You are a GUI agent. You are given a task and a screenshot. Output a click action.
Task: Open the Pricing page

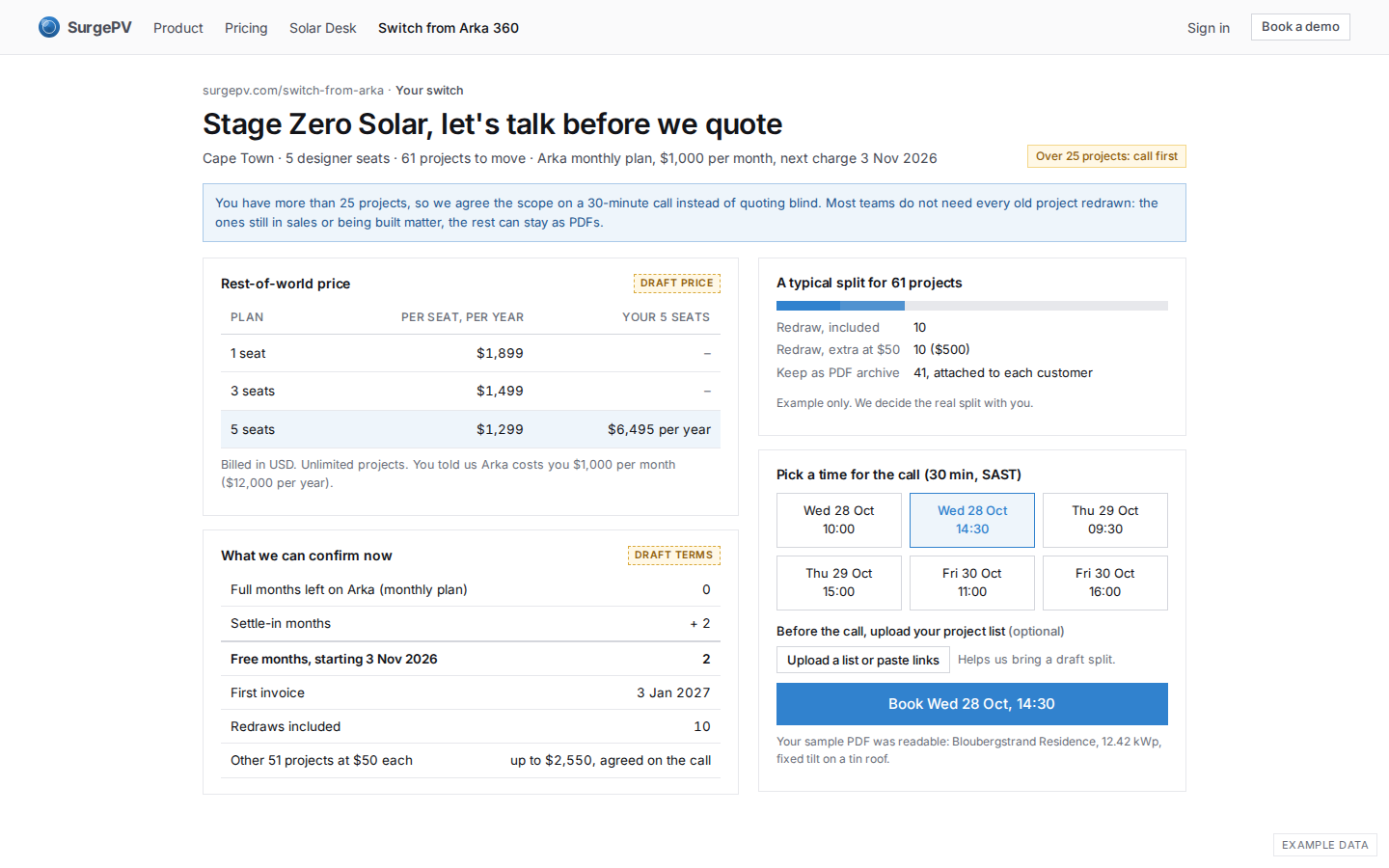246,28
